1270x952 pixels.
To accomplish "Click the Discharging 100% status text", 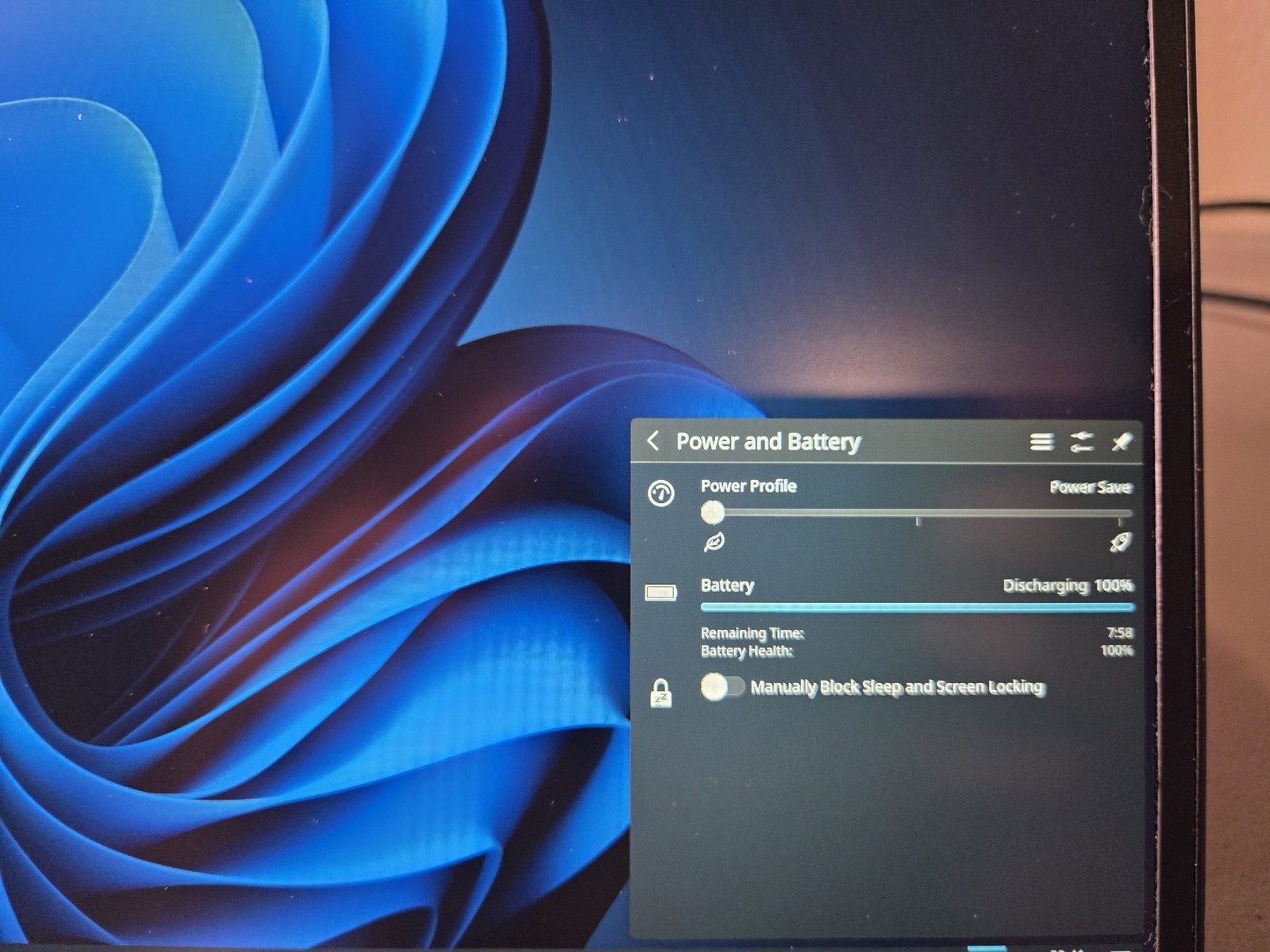I will click(x=1068, y=585).
